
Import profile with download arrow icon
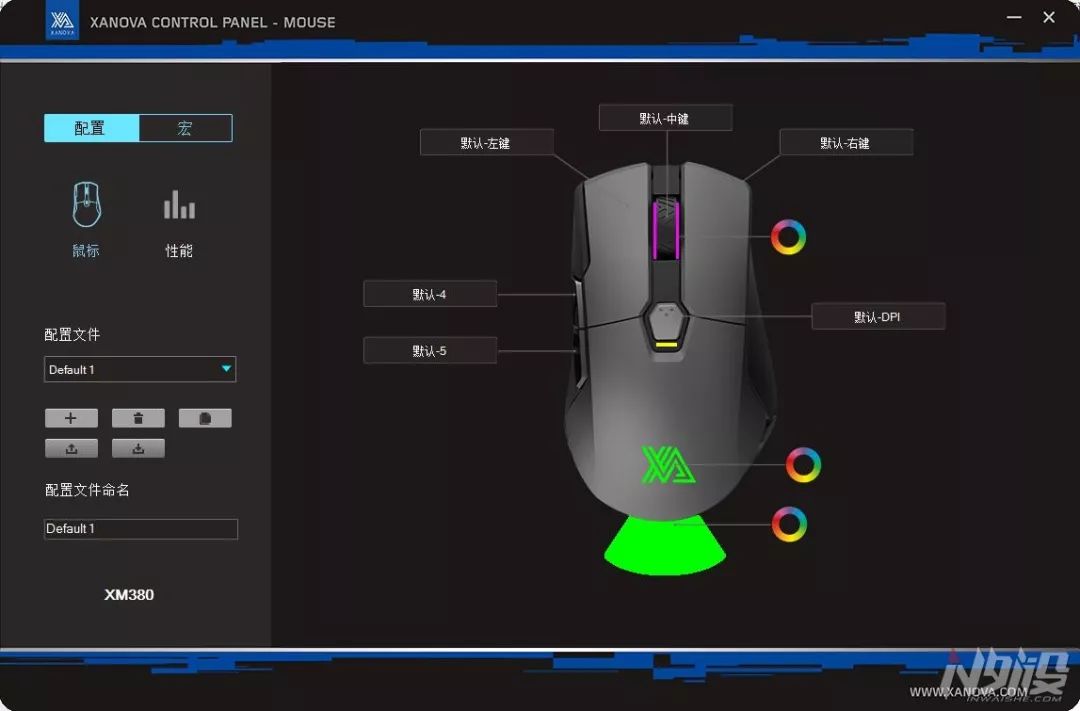138,449
